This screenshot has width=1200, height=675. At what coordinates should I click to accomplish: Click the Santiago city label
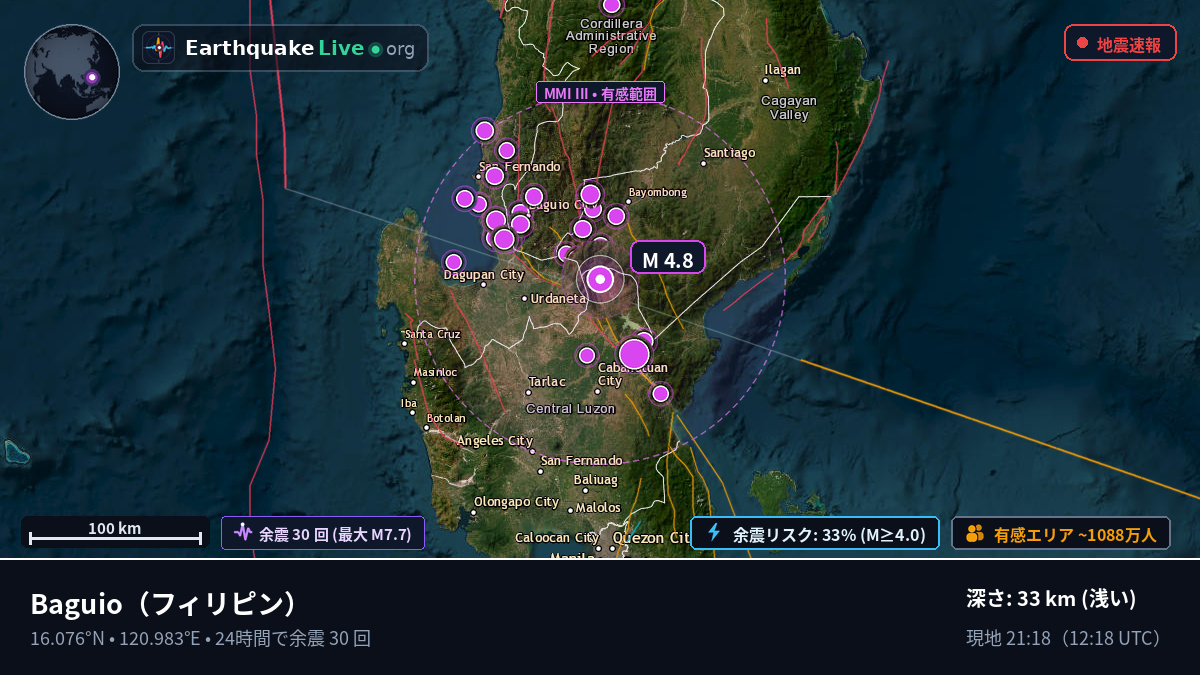point(730,153)
